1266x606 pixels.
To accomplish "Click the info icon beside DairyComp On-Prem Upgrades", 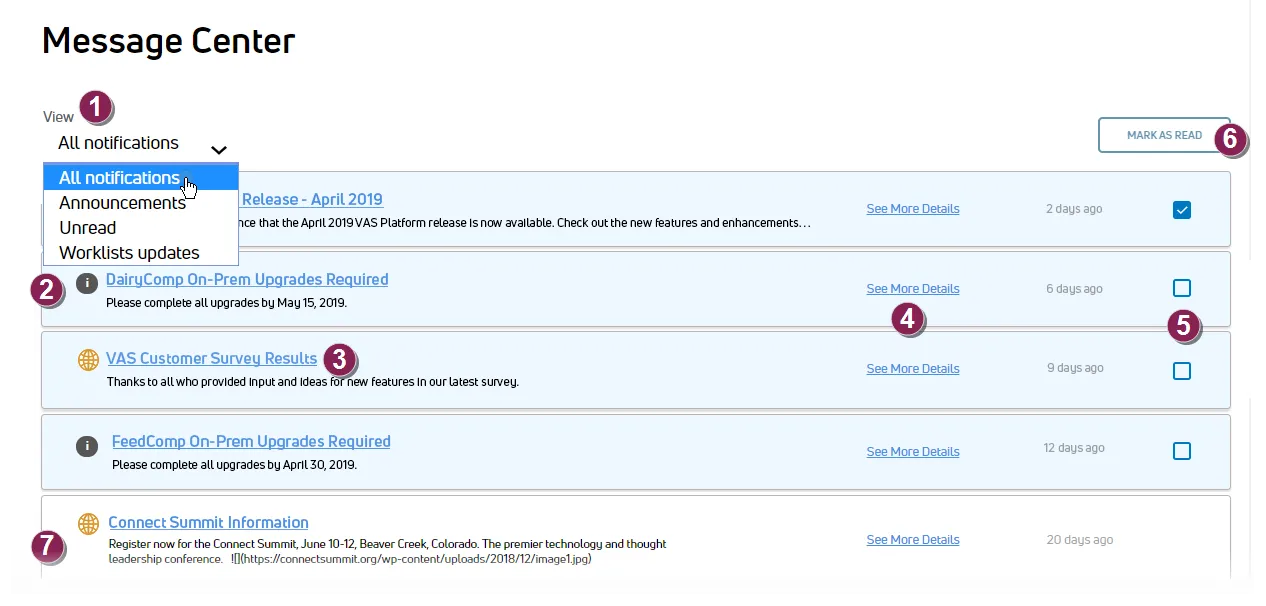I will pyautogui.click(x=87, y=283).
